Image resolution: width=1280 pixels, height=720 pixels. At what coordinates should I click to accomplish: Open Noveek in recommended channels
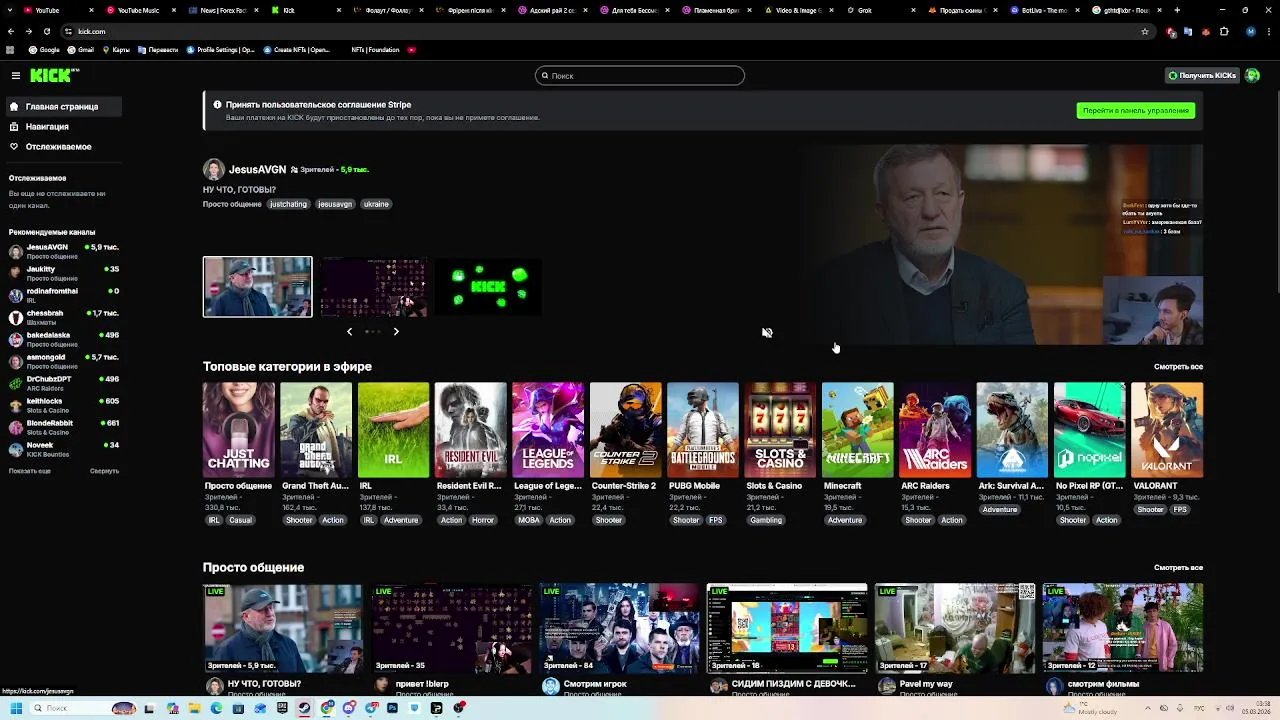click(x=63, y=449)
